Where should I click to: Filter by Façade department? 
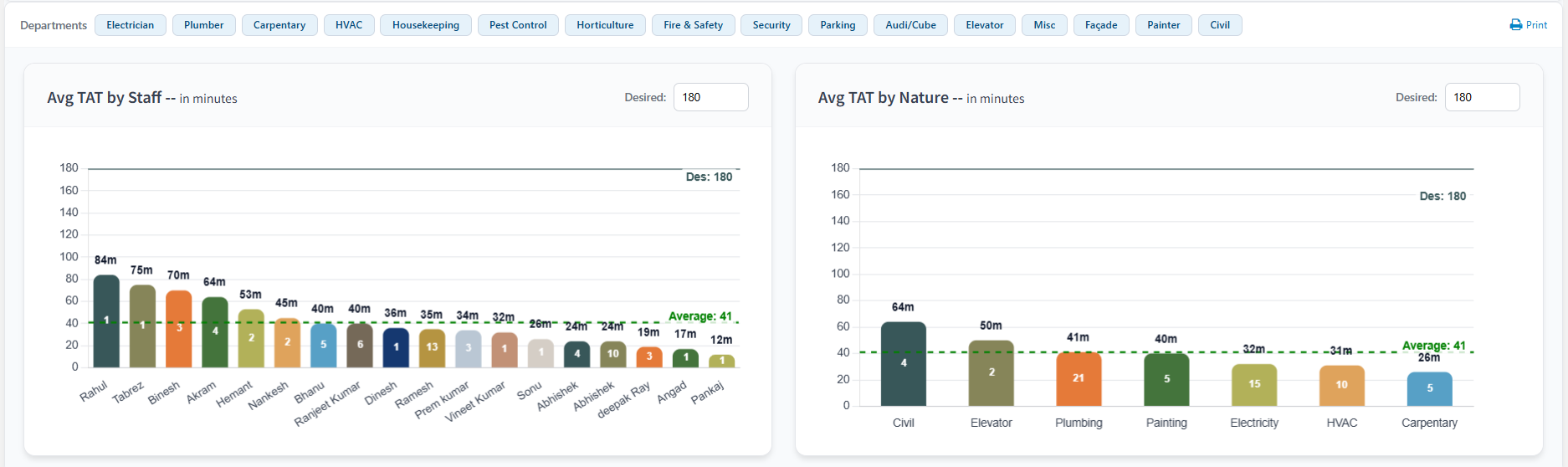1100,25
